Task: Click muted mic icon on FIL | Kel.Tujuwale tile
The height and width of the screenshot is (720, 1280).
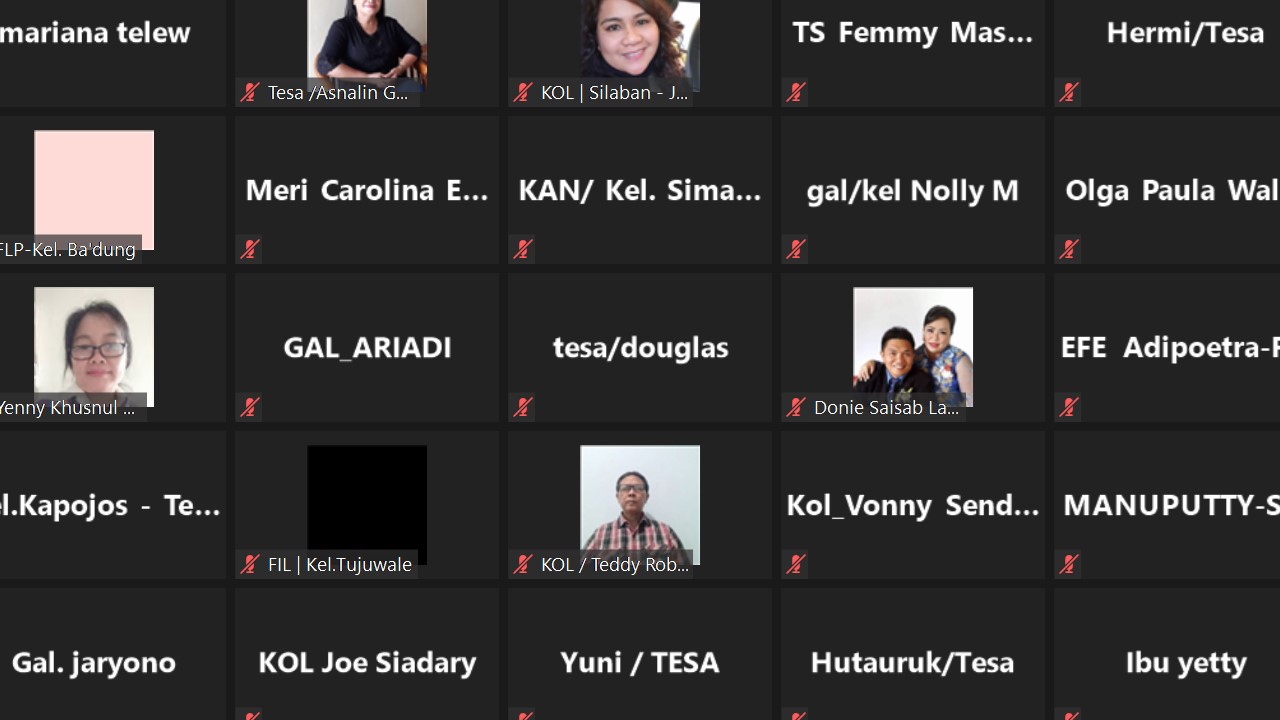Action: point(250,565)
